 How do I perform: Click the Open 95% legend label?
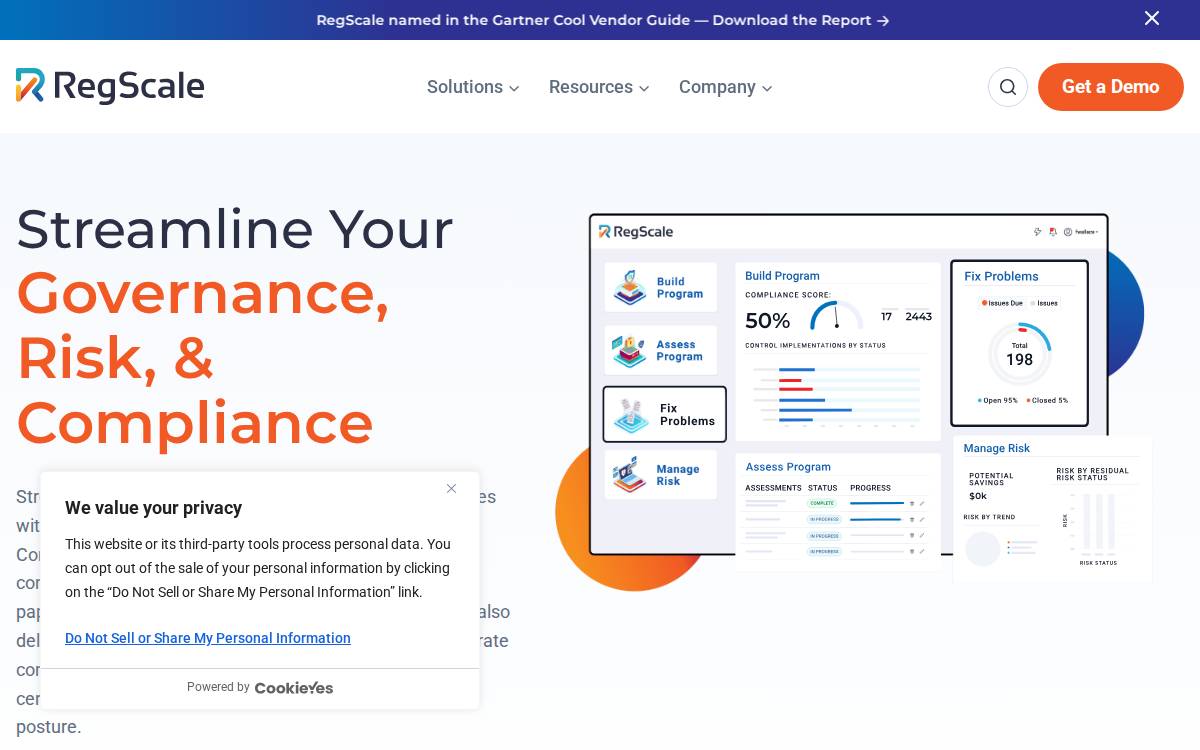pyautogui.click(x=998, y=400)
